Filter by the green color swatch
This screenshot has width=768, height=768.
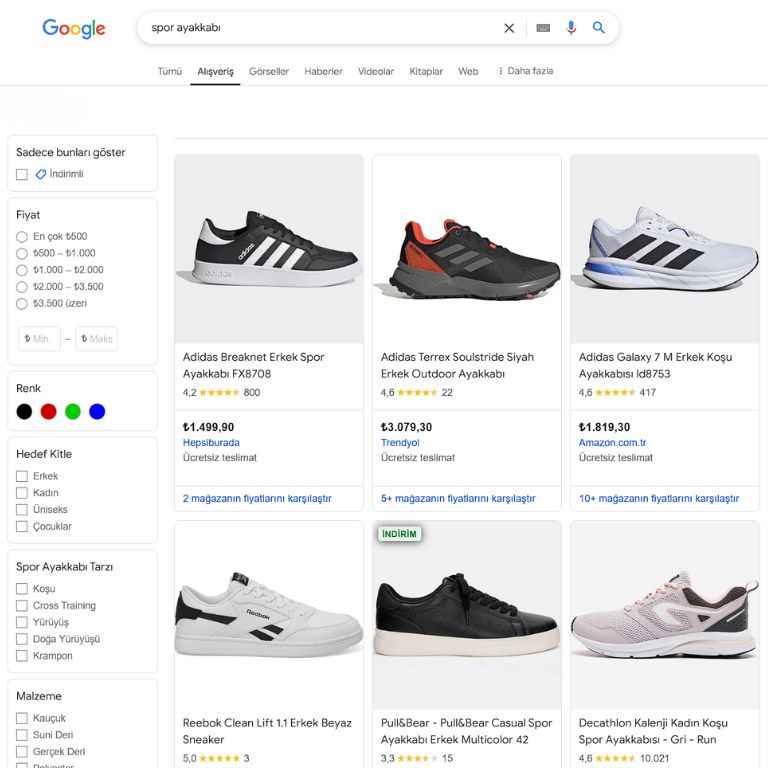click(x=72, y=411)
